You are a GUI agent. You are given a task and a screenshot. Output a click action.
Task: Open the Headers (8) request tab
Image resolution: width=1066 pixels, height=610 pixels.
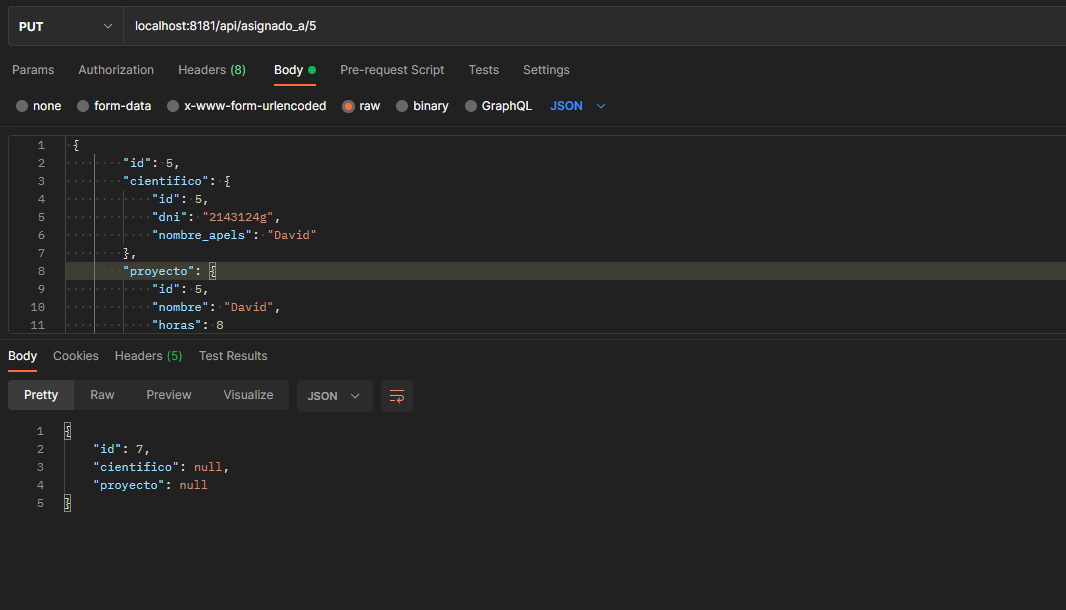coord(211,70)
